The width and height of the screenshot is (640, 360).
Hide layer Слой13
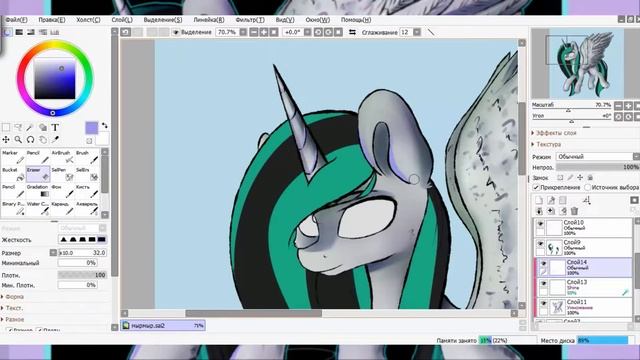pyautogui.click(x=544, y=283)
